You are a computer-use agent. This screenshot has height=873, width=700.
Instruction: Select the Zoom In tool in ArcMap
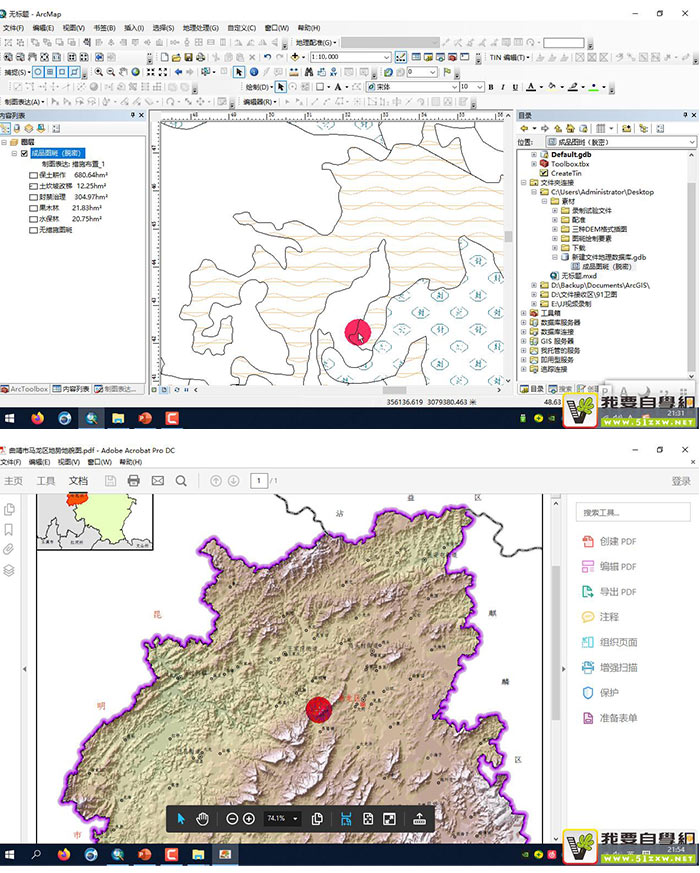[99, 72]
